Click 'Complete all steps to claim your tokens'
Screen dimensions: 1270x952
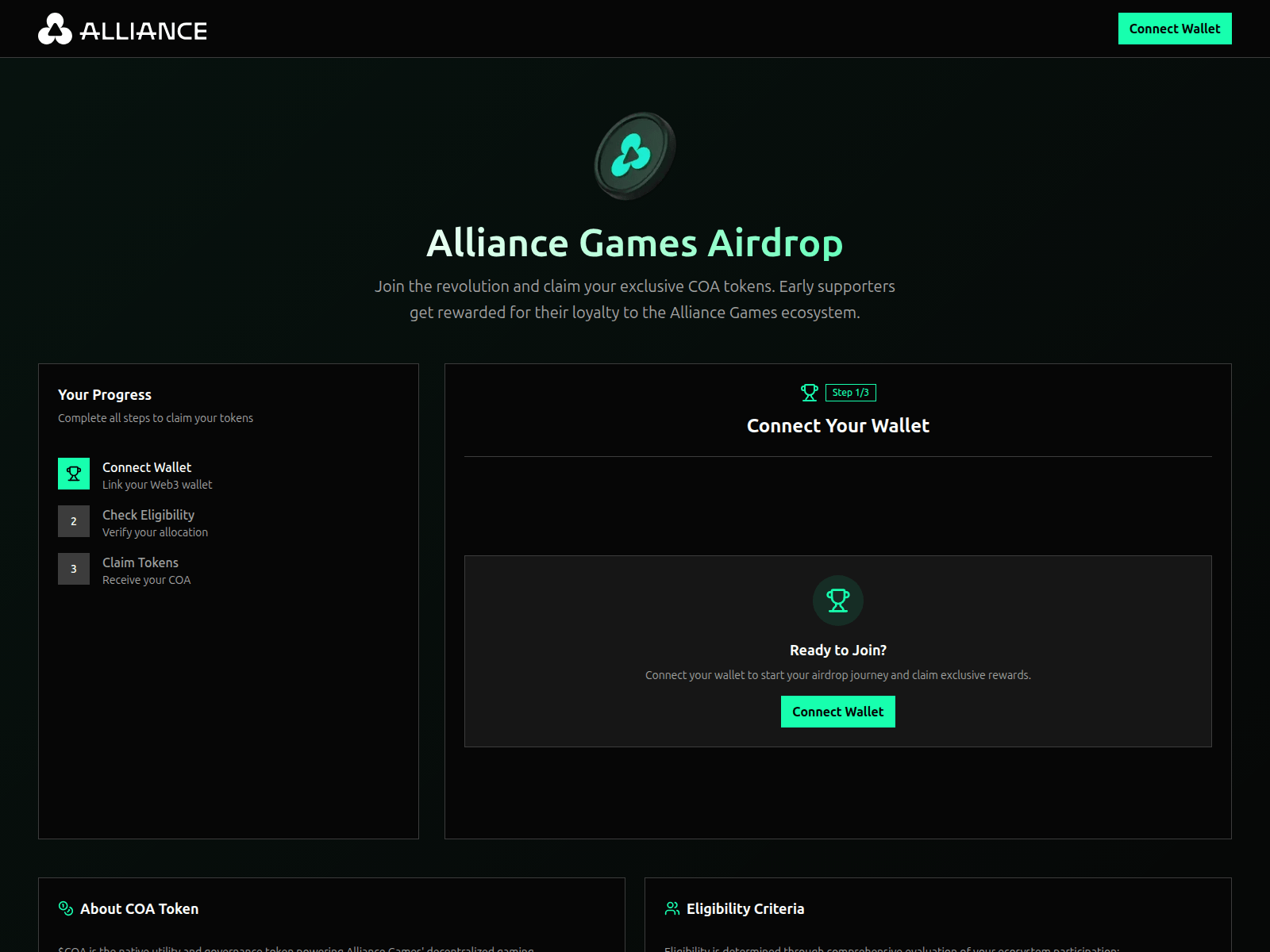pyautogui.click(x=156, y=418)
